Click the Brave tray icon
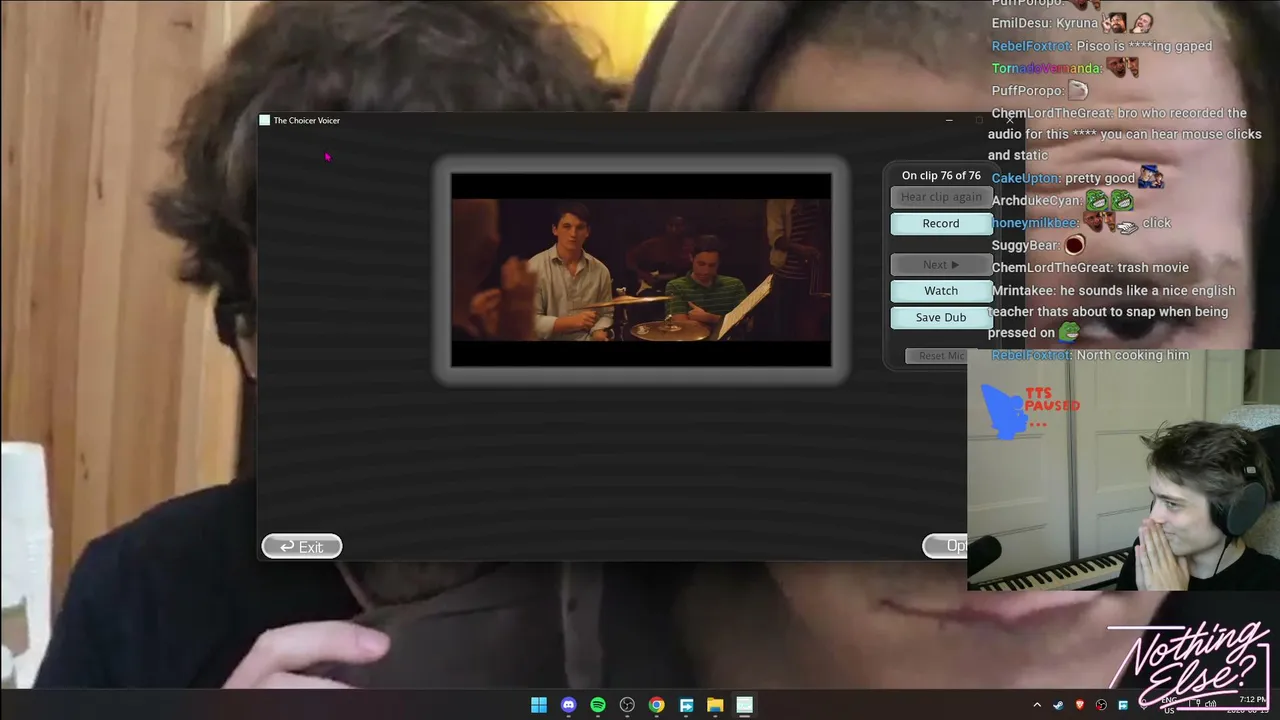Viewport: 1280px width, 720px height. [1080, 705]
